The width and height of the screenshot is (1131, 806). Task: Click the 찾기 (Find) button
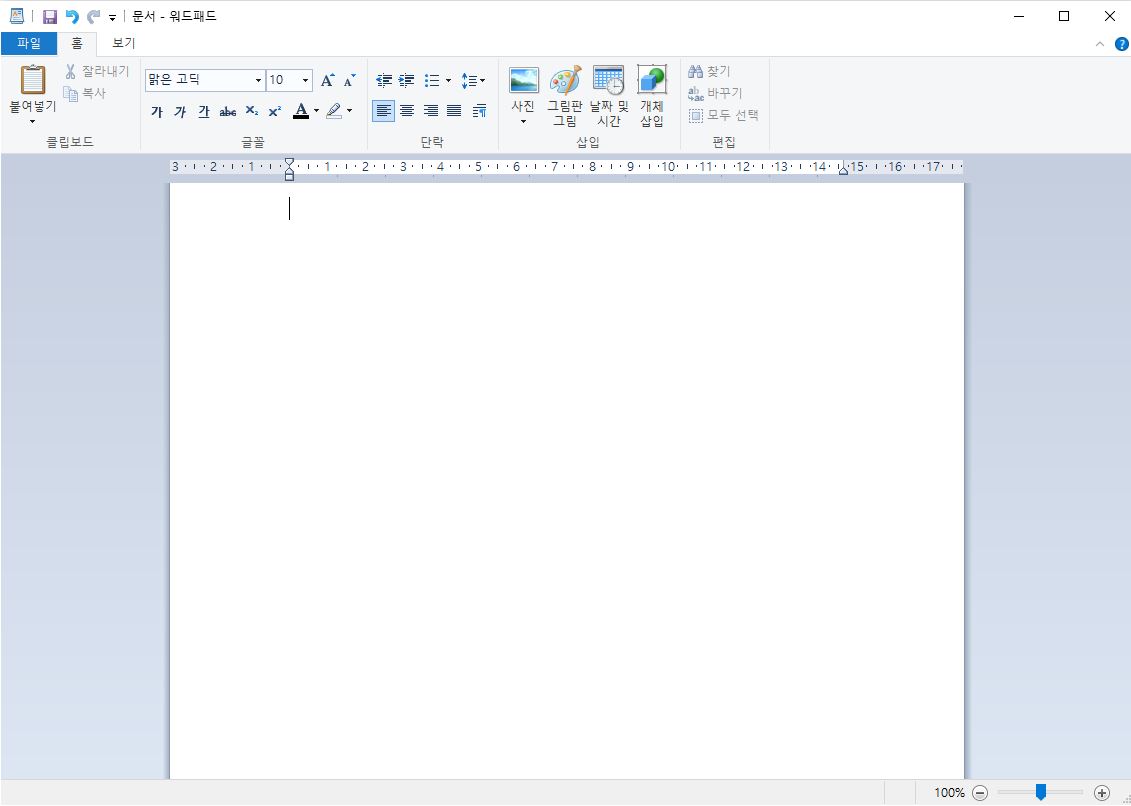pos(710,71)
